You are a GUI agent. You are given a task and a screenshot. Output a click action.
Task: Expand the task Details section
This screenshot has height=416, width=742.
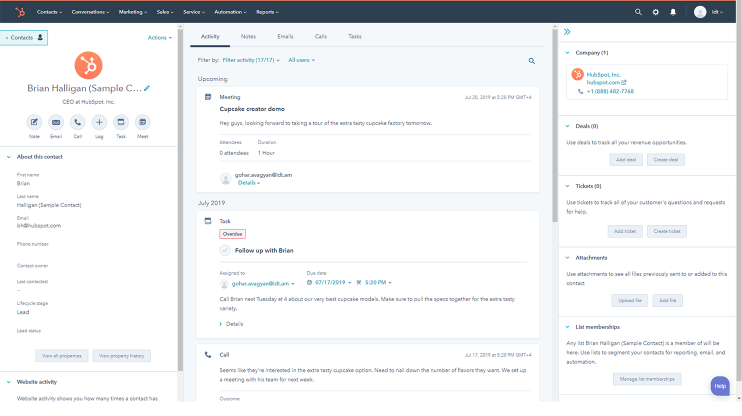click(x=231, y=324)
